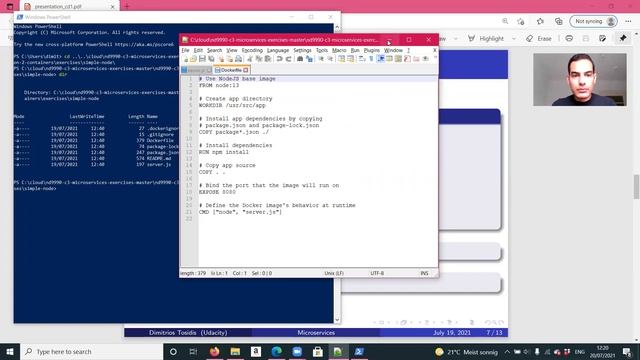Image resolution: width=640 pixels, height=360 pixels.
Task: Switch to the server.js tab in Notepad++
Action: click(197, 70)
